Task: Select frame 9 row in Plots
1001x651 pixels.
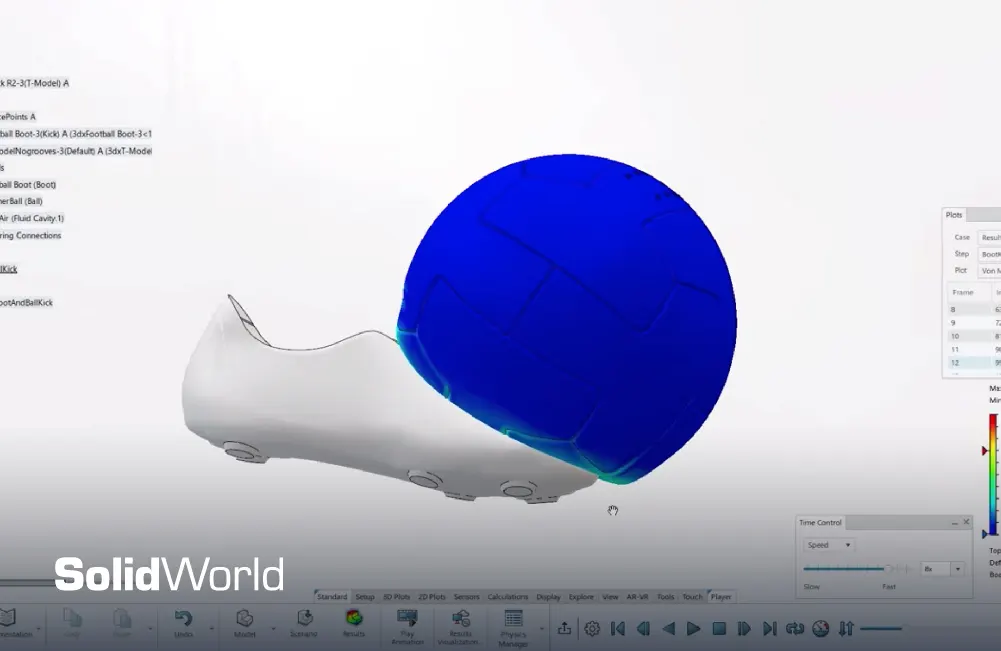Action: pyautogui.click(x=972, y=323)
